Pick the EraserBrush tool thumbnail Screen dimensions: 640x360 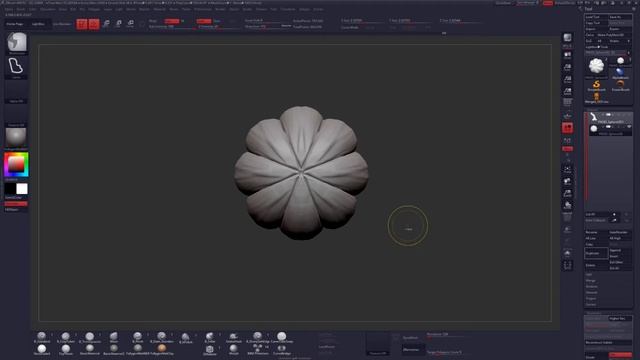coord(620,86)
